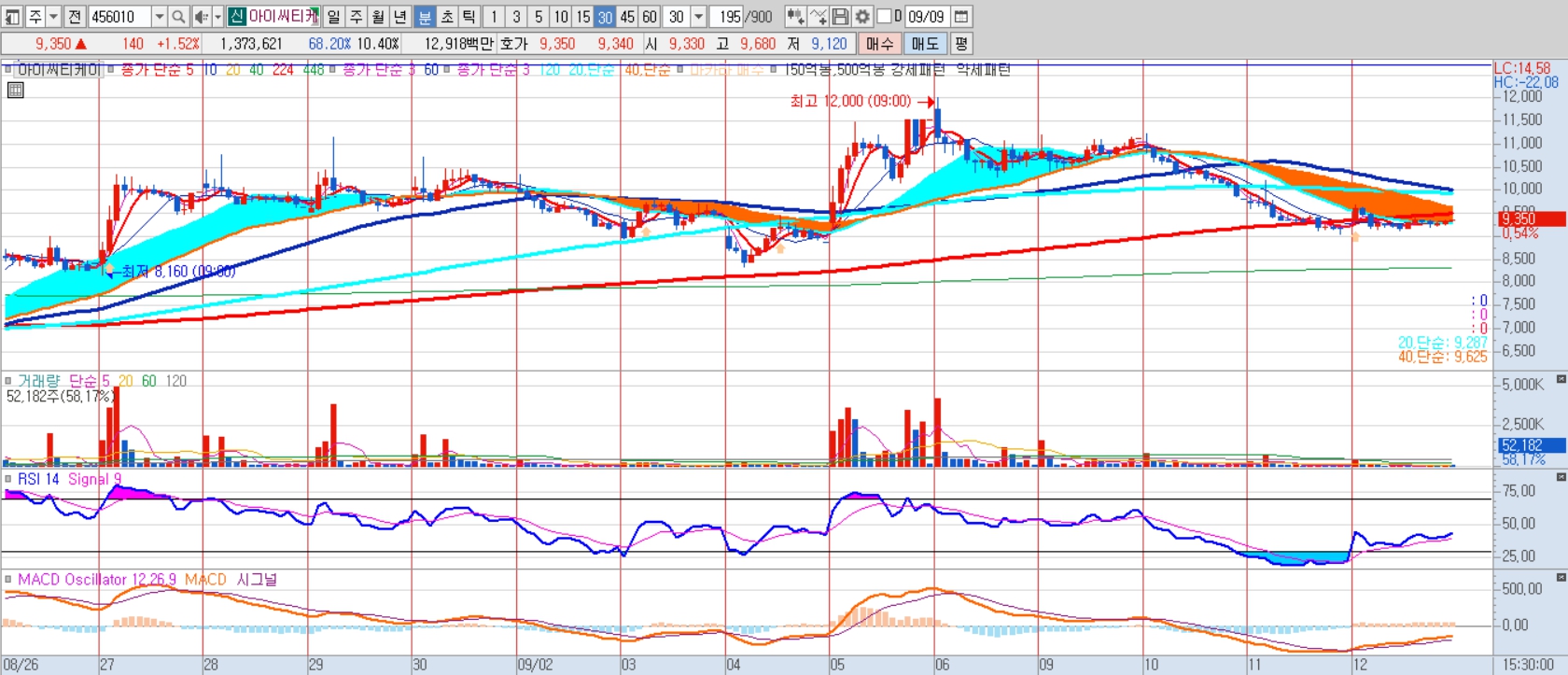Click the 매도 sell button
The image size is (1568, 675).
(926, 44)
